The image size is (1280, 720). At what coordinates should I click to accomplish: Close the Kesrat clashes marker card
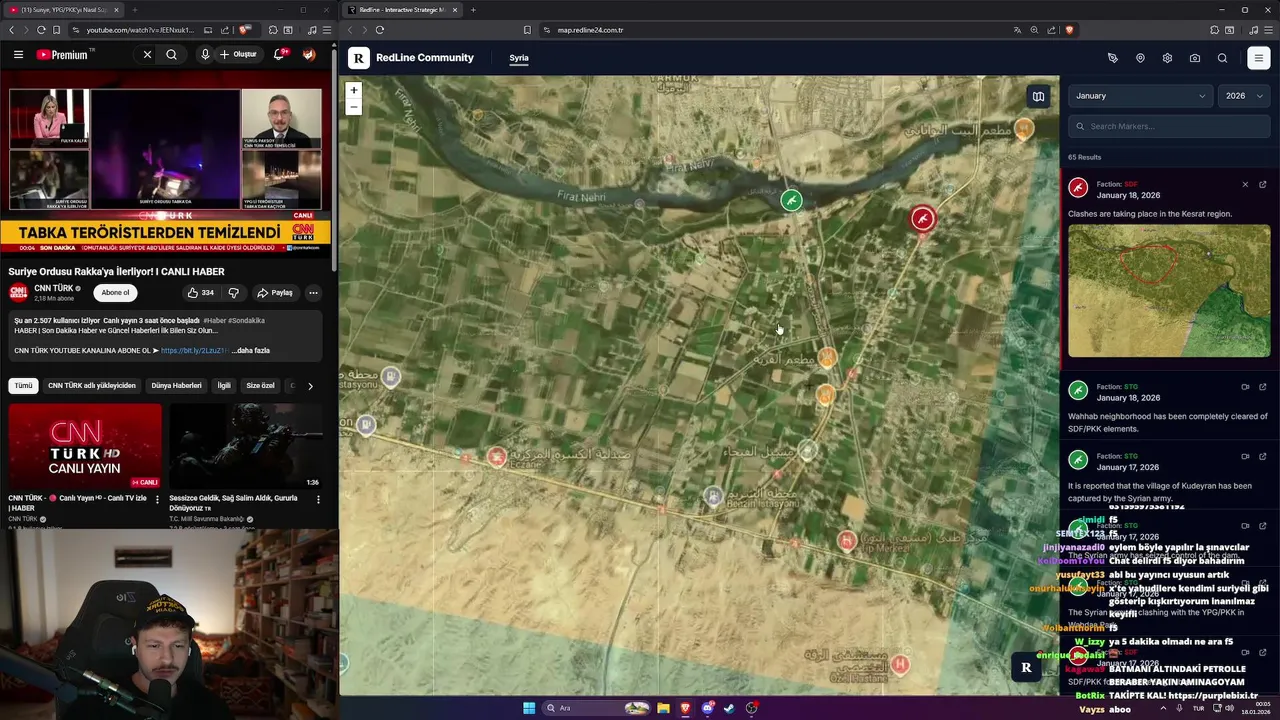click(1245, 184)
